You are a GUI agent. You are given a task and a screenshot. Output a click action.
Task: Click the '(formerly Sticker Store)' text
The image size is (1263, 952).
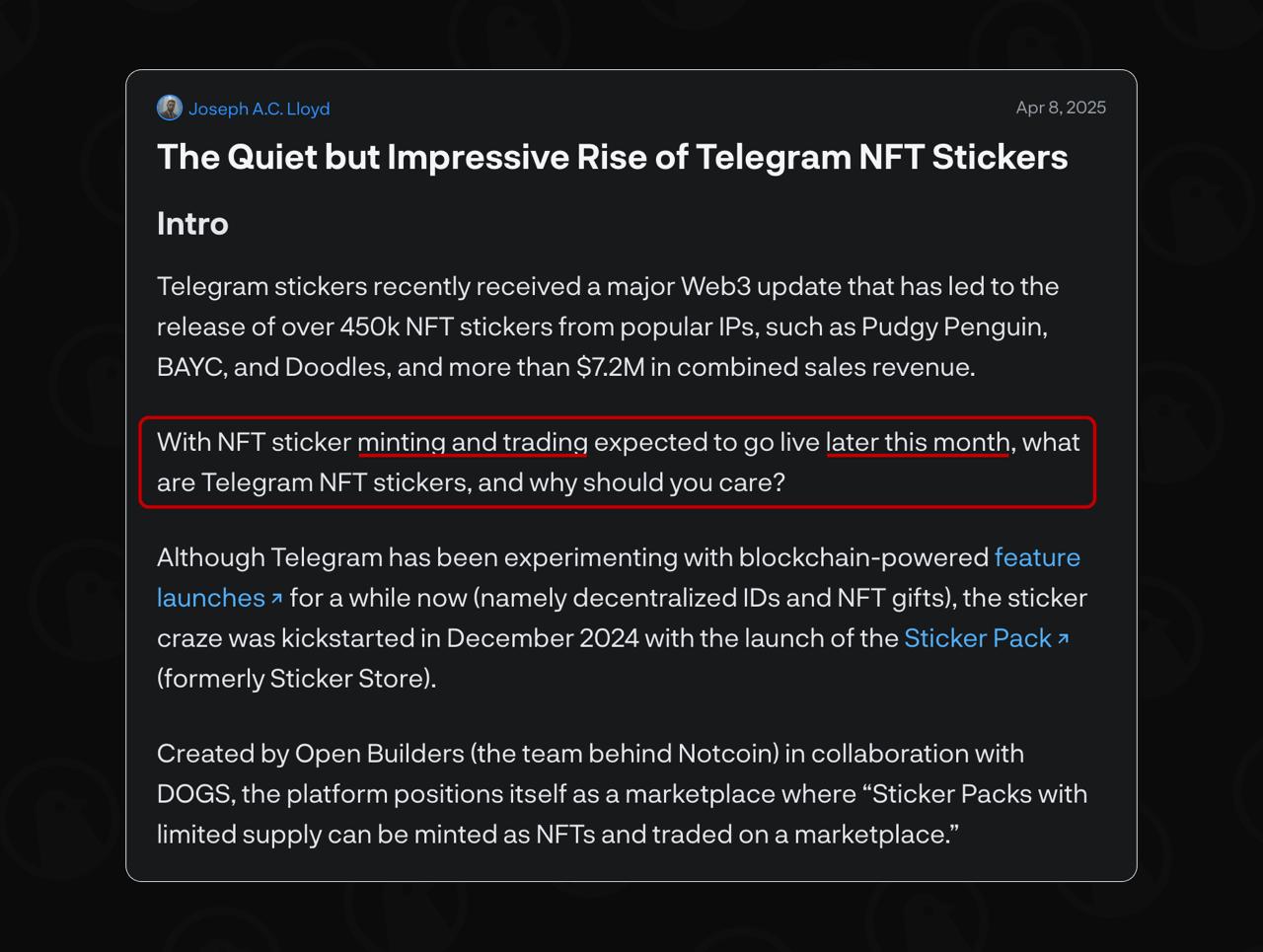[x=296, y=679]
